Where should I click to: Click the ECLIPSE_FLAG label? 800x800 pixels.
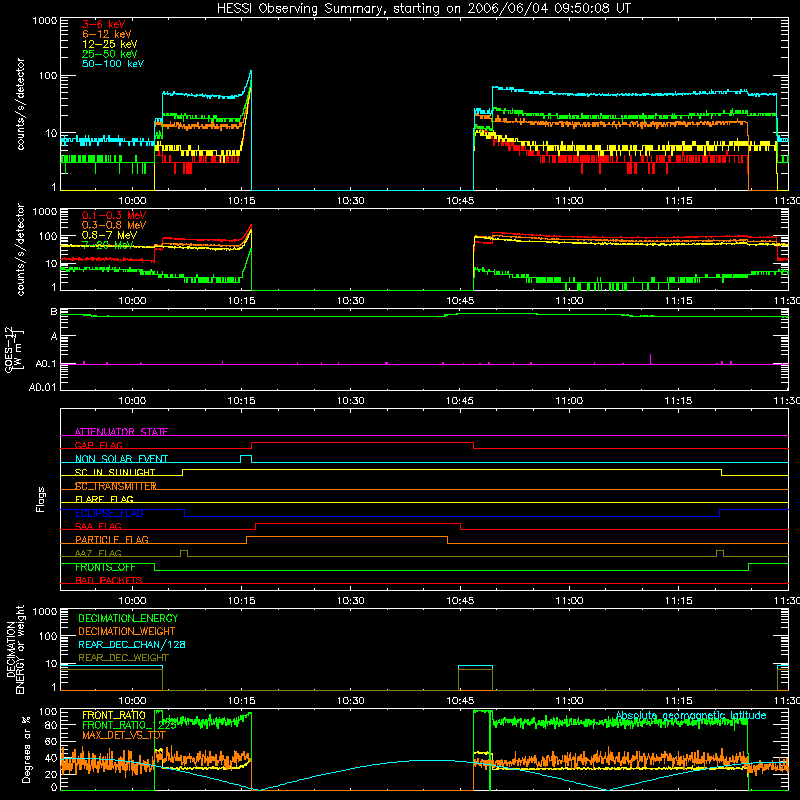(109, 513)
